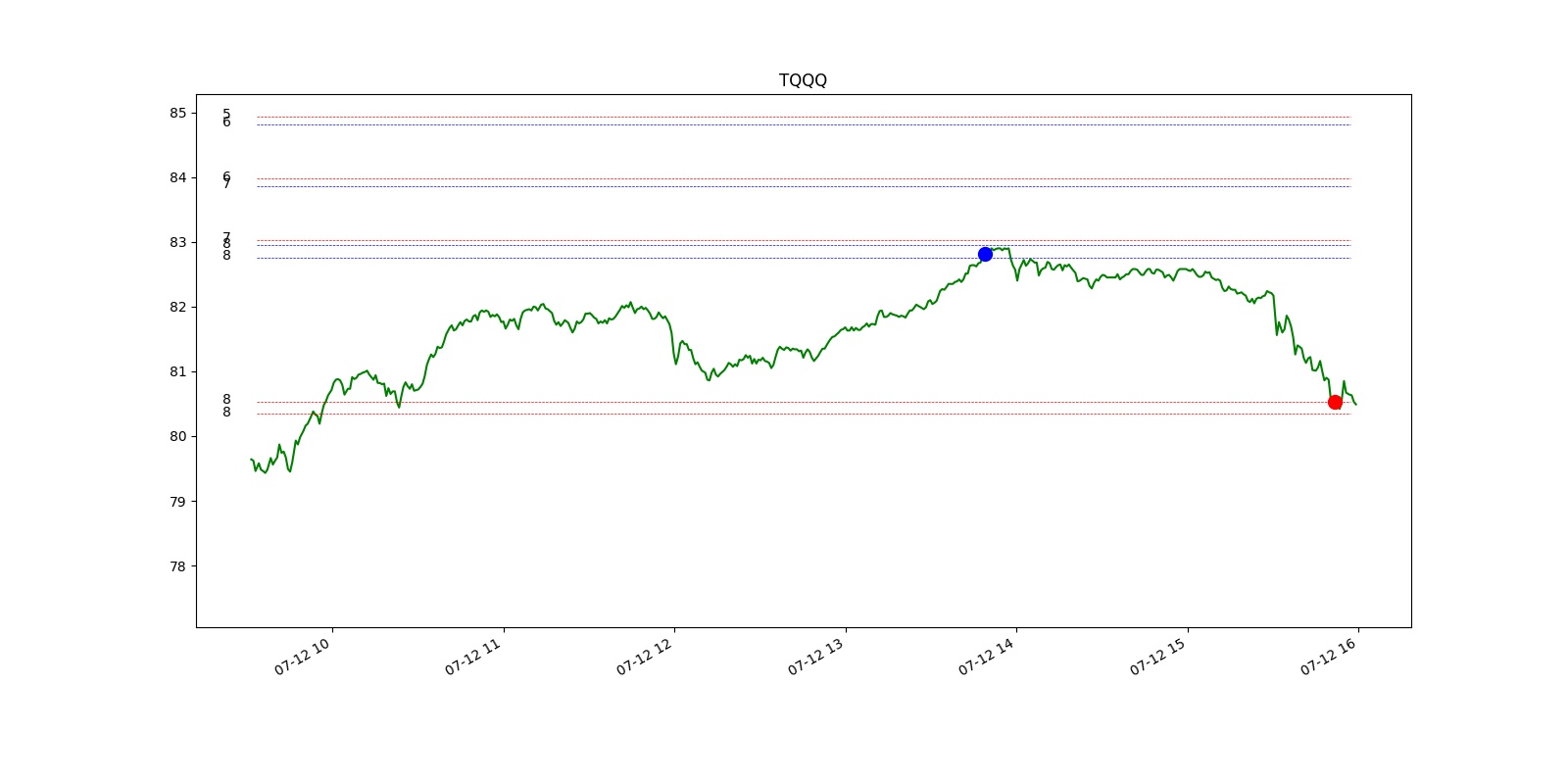Click the x-axis label 07-12 14
The image size is (1568, 784).
pos(986,657)
